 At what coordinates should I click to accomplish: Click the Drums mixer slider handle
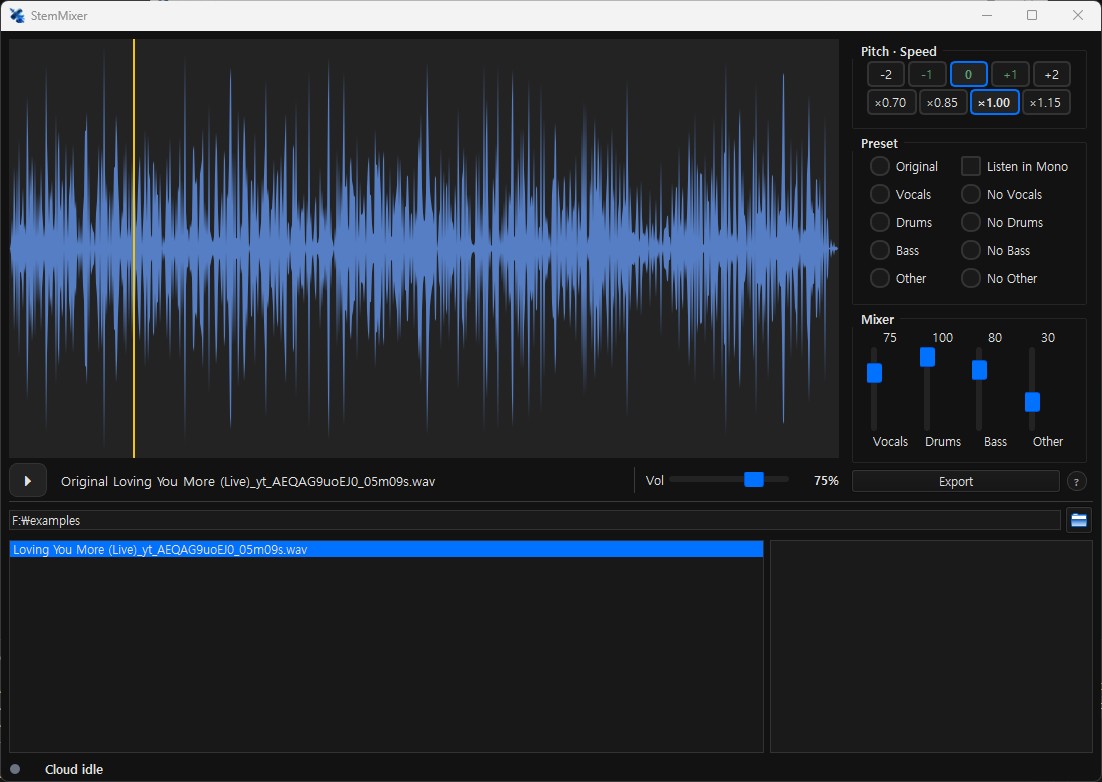coord(927,357)
